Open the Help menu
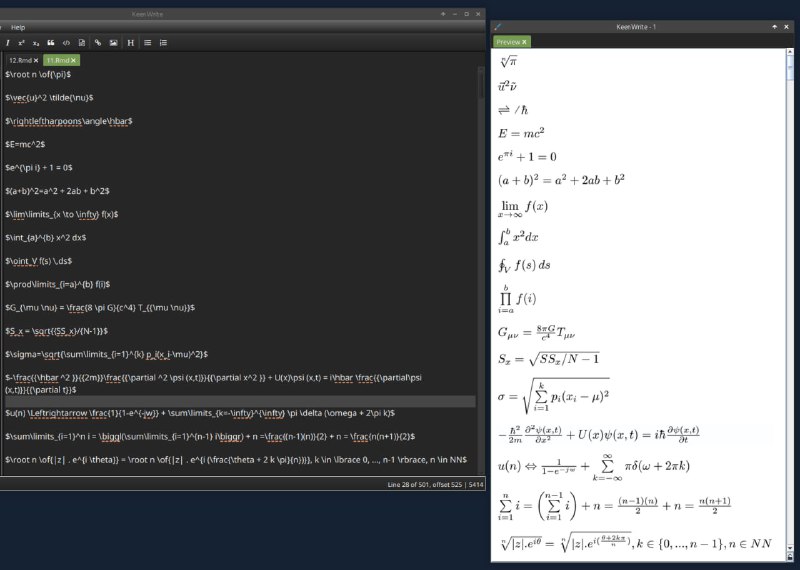The image size is (800, 570). click(x=18, y=28)
